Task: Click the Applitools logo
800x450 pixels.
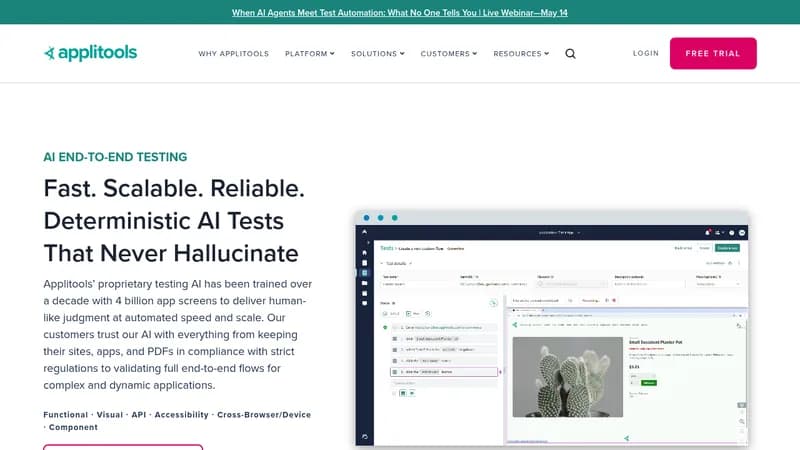Action: coord(90,53)
